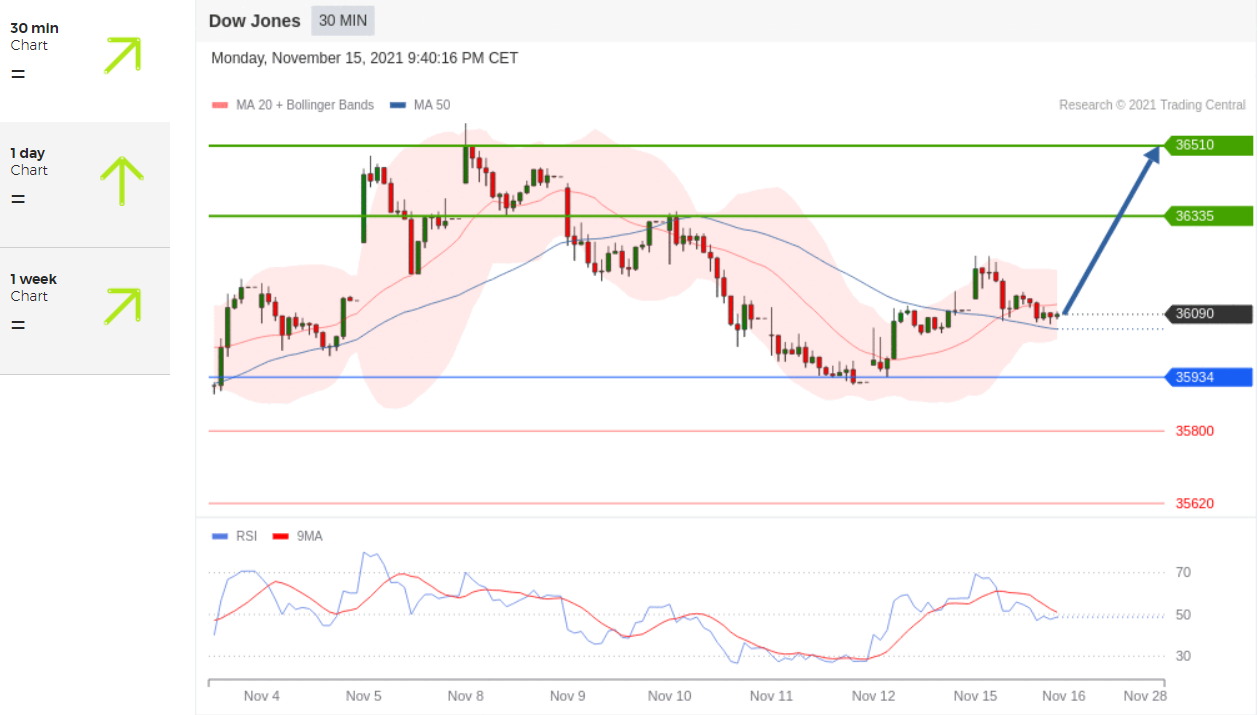Click the Nov 28 date axis label
Screen dimensions: 1258x715
tap(1144, 696)
